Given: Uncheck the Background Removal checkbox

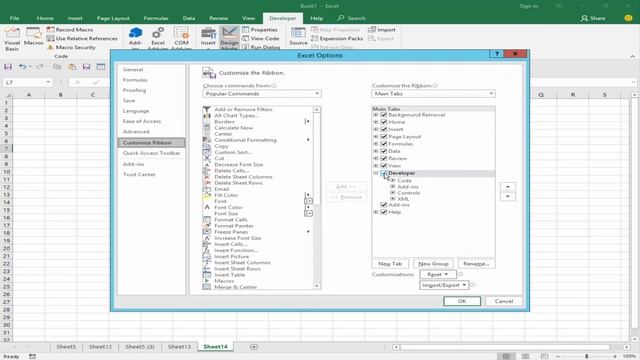Looking at the screenshot, I should (384, 115).
